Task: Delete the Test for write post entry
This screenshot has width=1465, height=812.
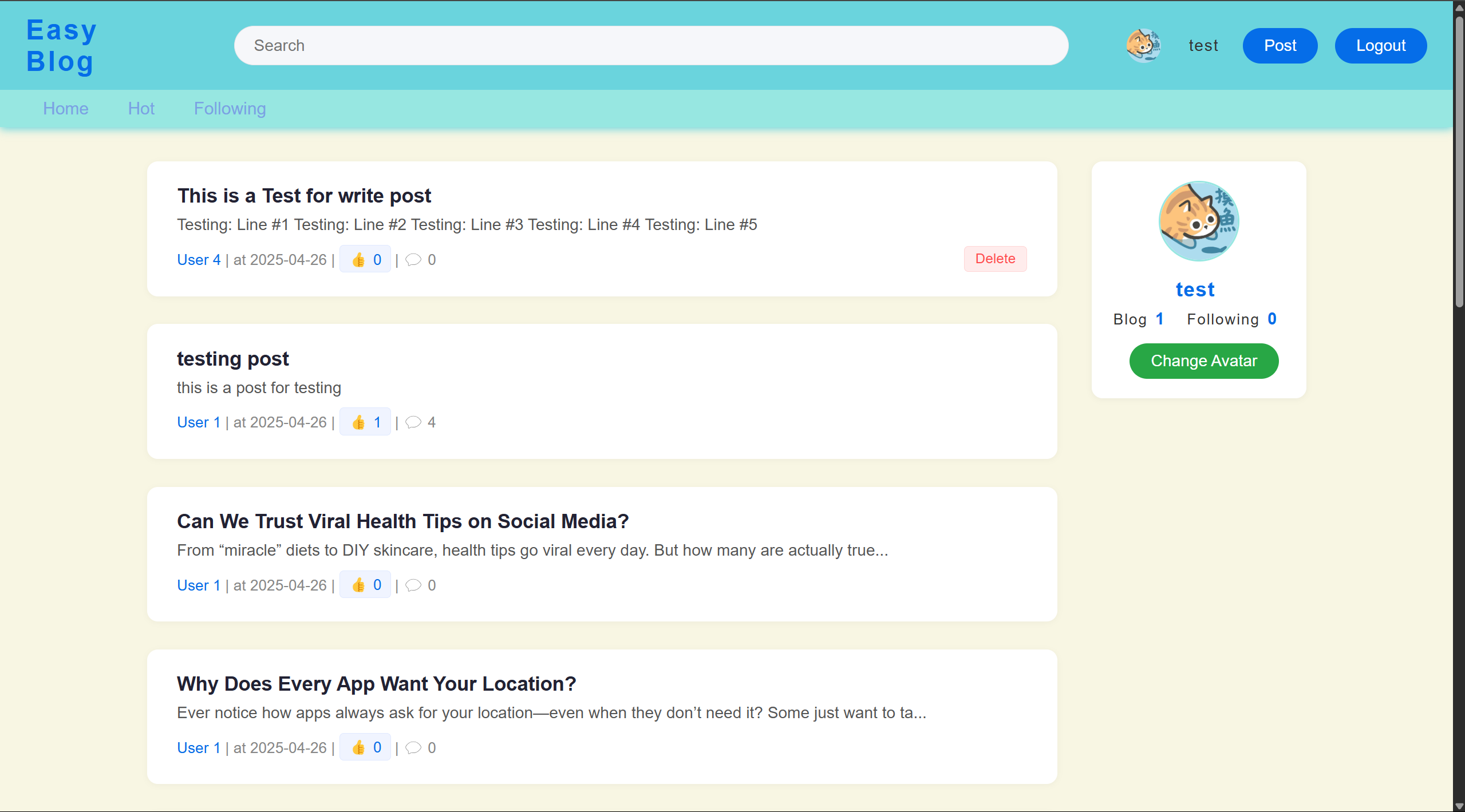Action: 994,259
